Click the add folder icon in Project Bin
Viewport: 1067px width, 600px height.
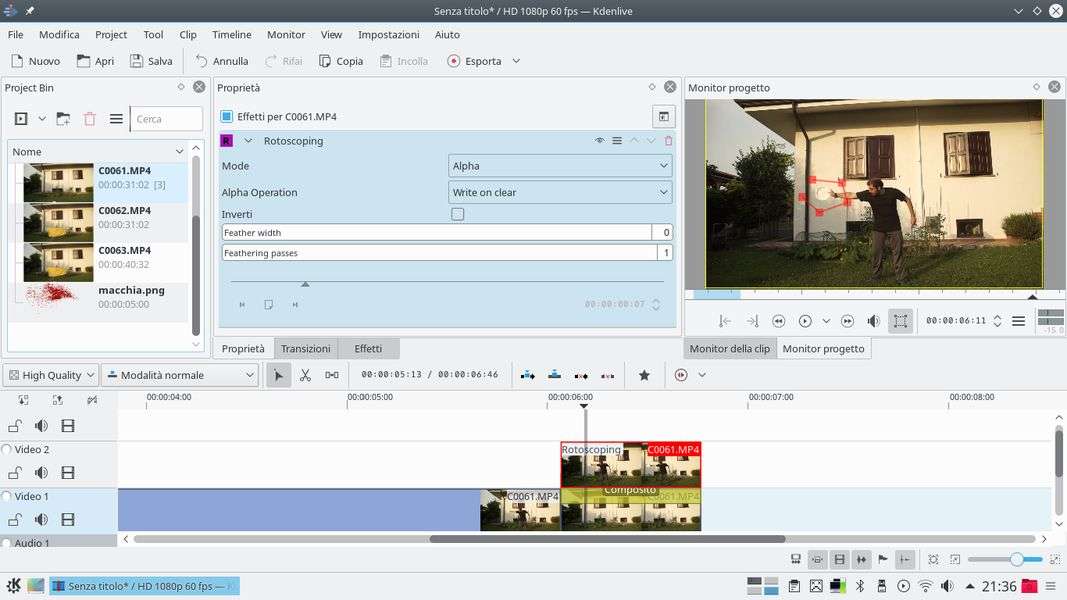[63, 119]
